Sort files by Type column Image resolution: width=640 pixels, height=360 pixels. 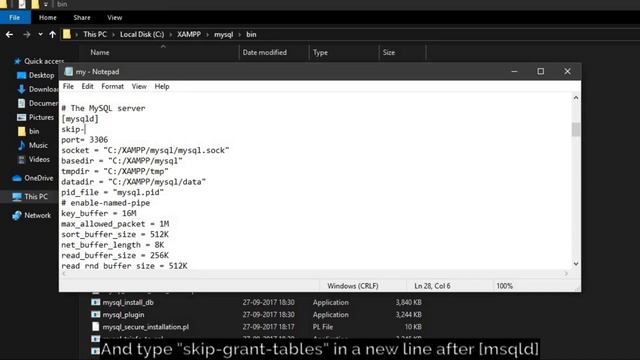coord(320,53)
